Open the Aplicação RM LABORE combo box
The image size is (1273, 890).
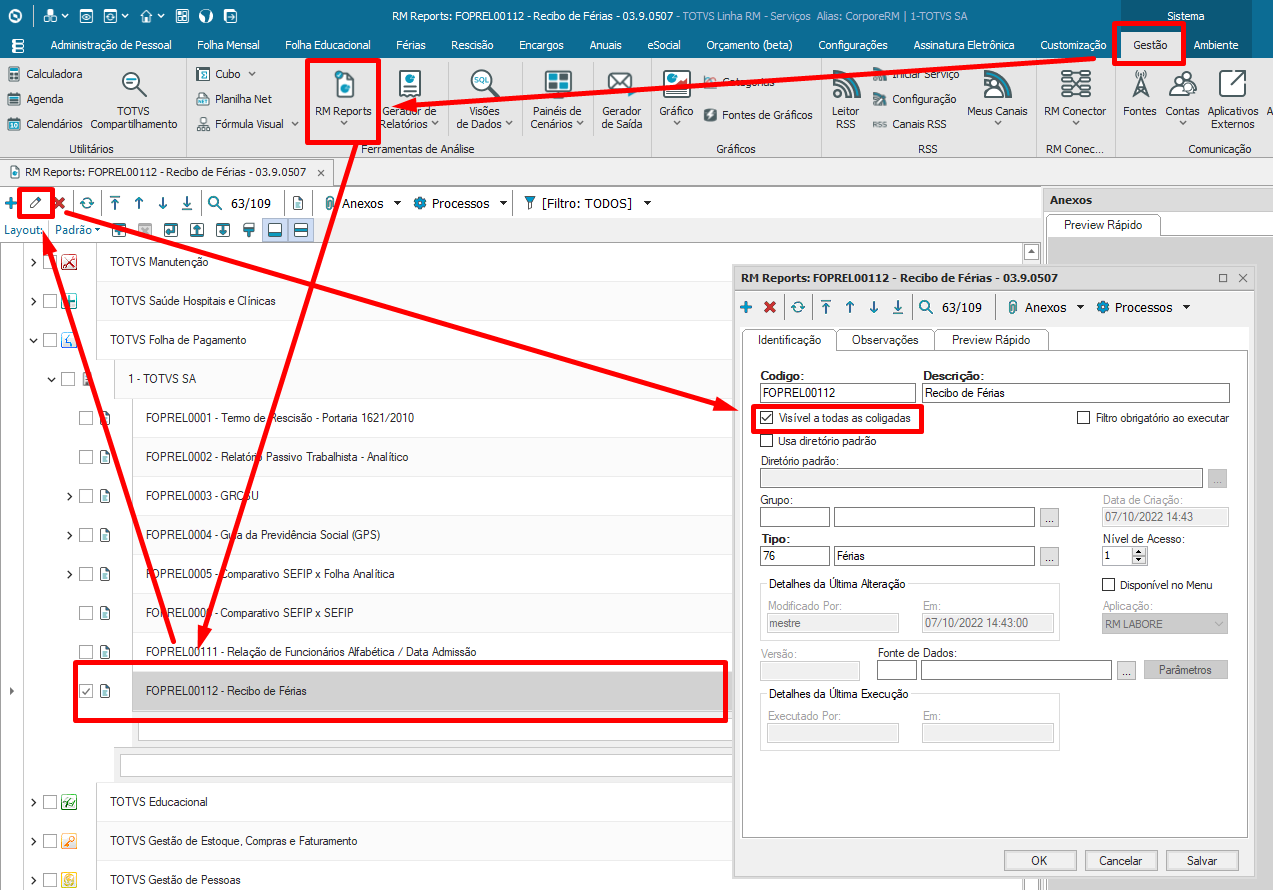point(1164,624)
